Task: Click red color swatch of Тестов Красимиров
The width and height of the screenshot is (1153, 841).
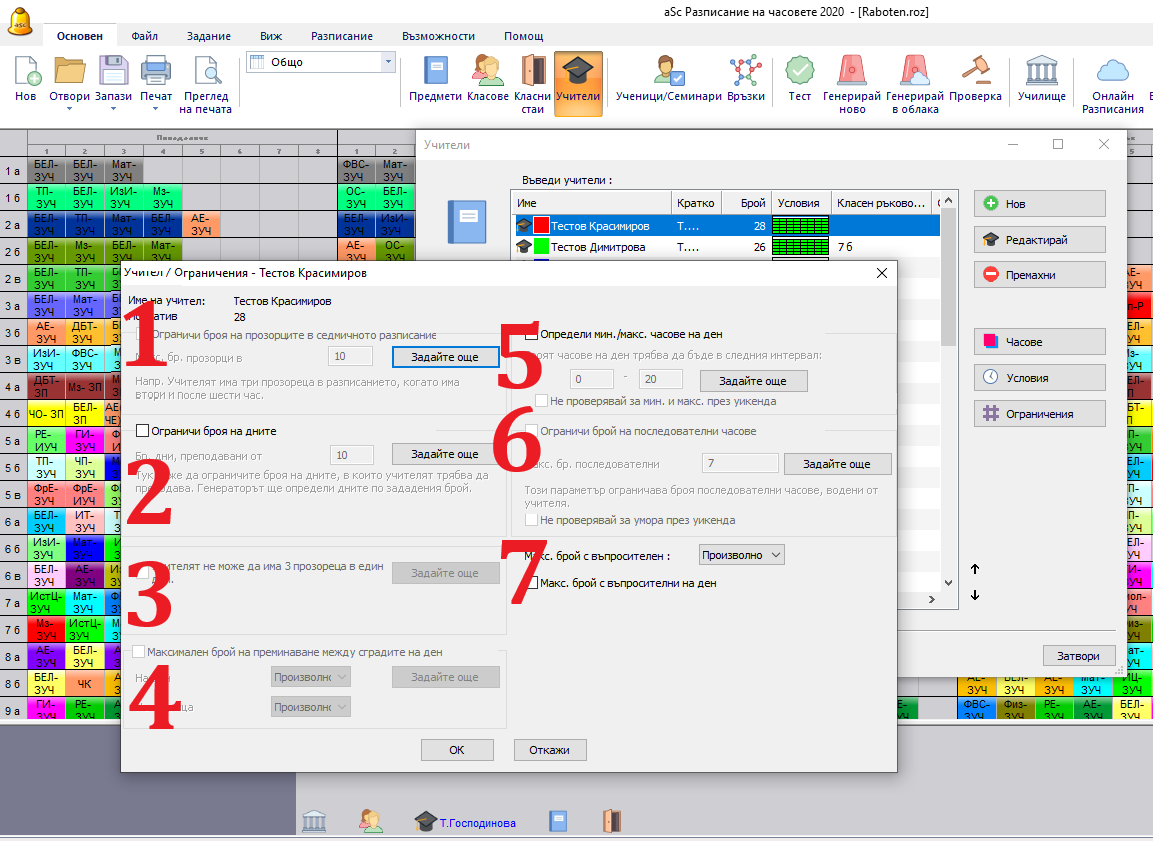Action: (541, 227)
